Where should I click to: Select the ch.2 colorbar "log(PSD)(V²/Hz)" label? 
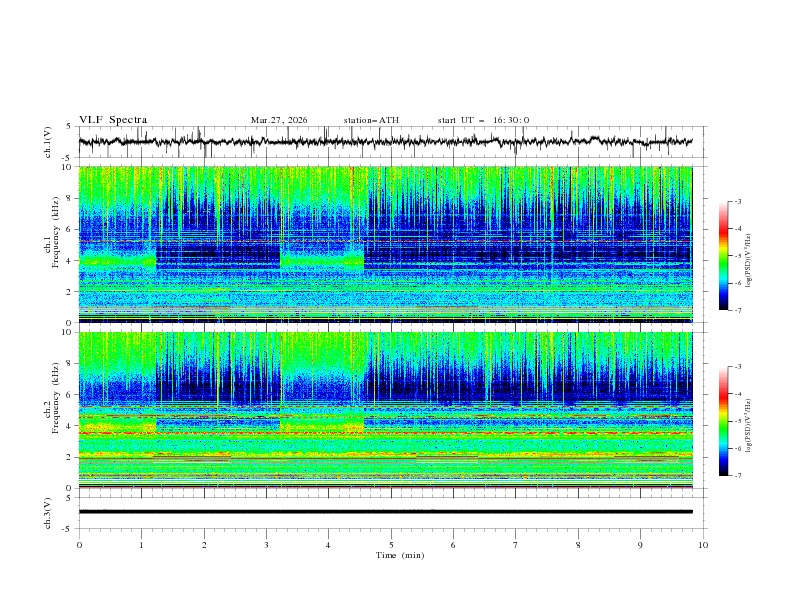748,425
